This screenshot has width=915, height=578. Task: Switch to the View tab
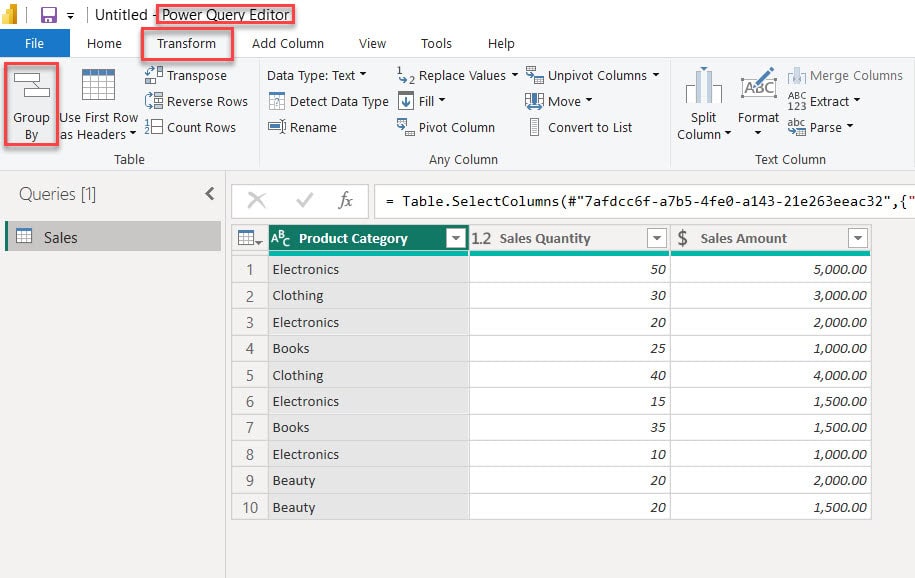(x=372, y=43)
